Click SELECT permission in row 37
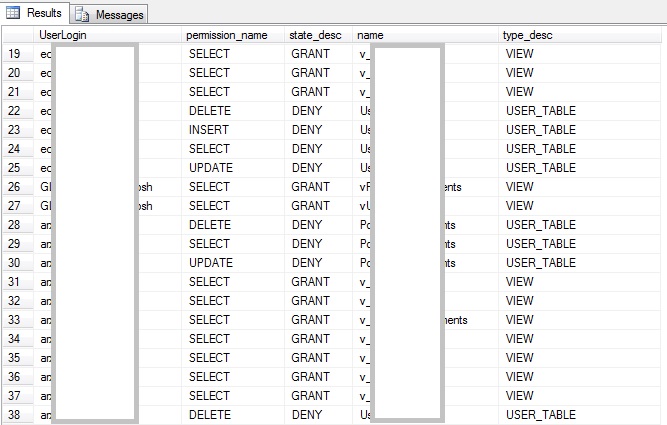Viewport: 667px width, 425px height. click(209, 396)
